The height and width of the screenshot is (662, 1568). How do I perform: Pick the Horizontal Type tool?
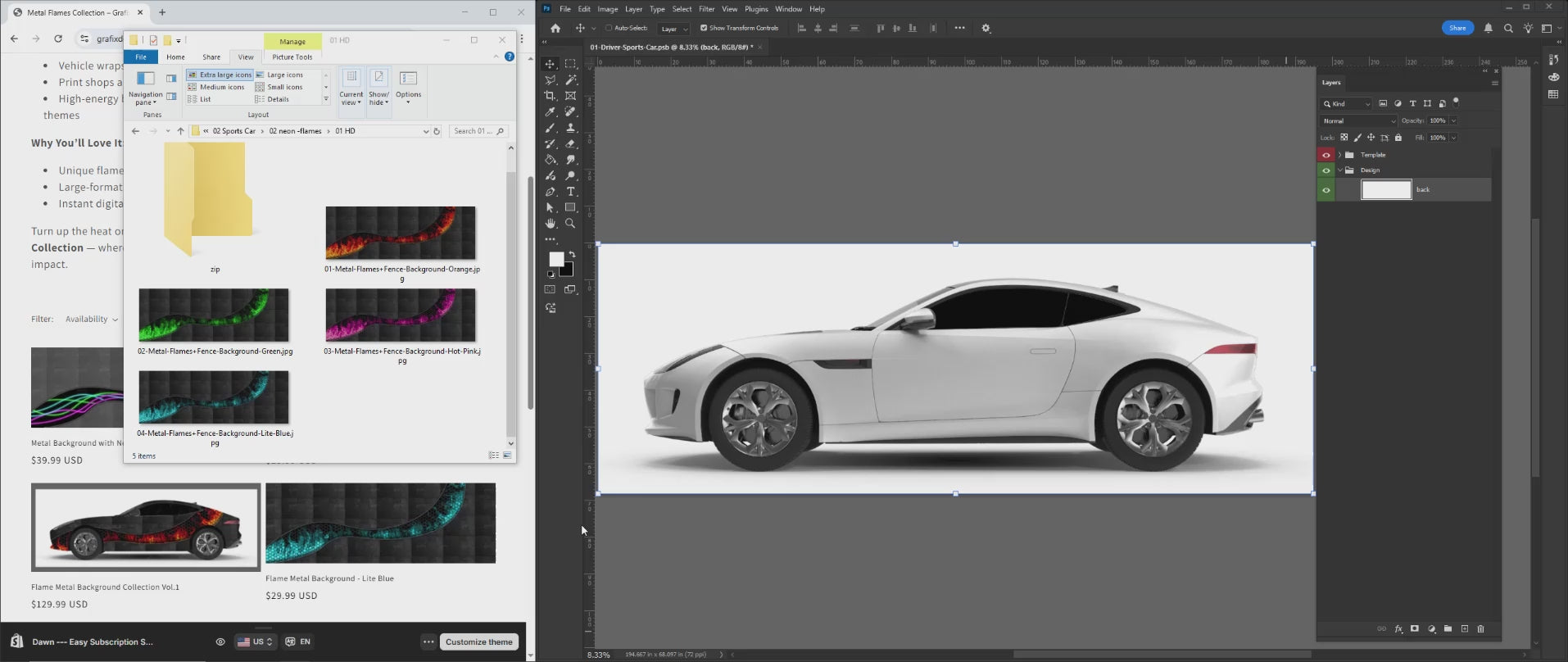(571, 192)
